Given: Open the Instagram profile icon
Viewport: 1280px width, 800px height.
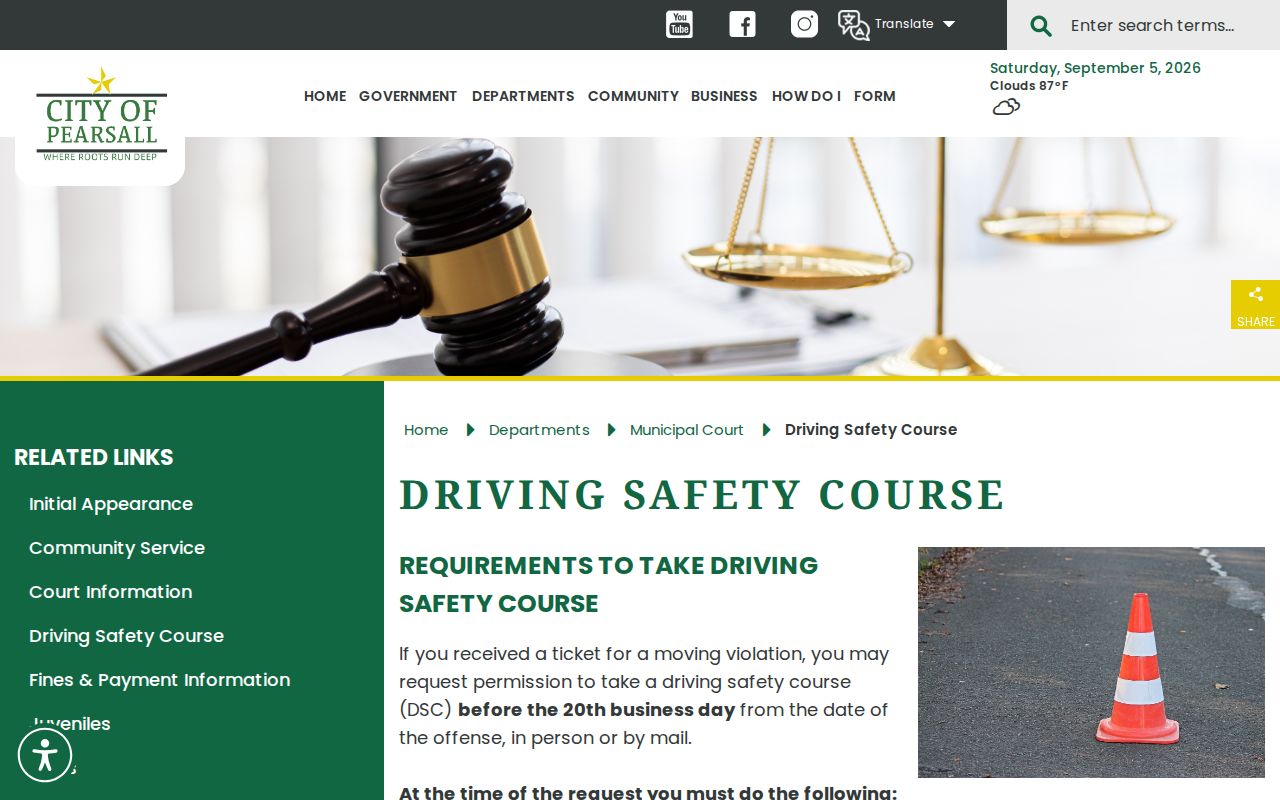Looking at the screenshot, I should 804,24.
